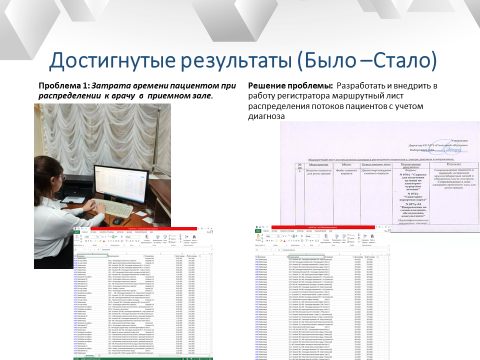Click Sort & Filter icon in left Excel
This screenshot has height=360, width=480.
(186, 239)
